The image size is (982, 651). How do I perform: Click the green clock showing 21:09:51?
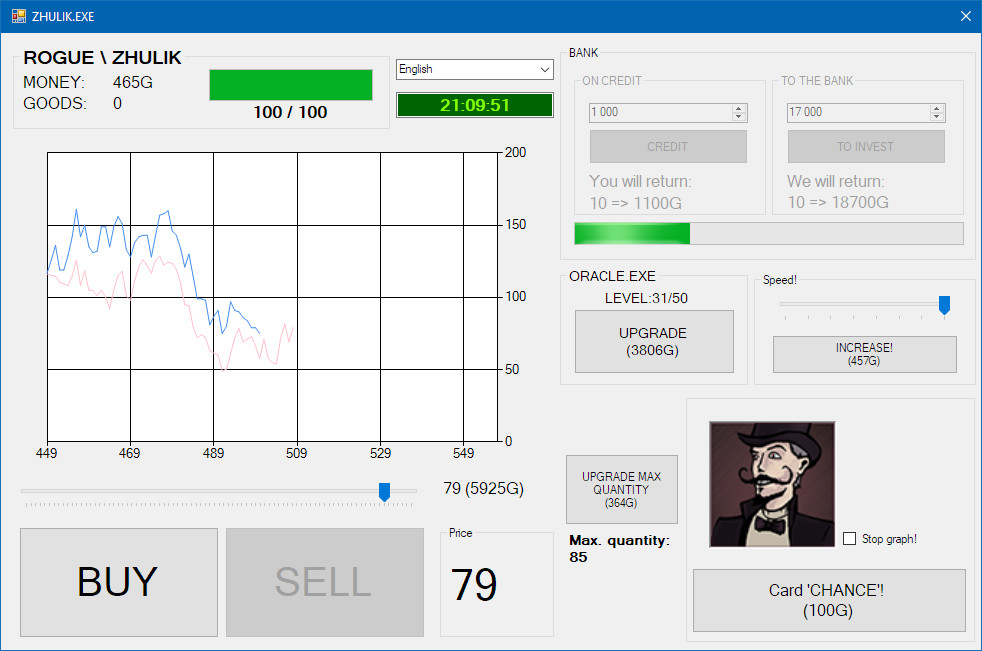(474, 104)
